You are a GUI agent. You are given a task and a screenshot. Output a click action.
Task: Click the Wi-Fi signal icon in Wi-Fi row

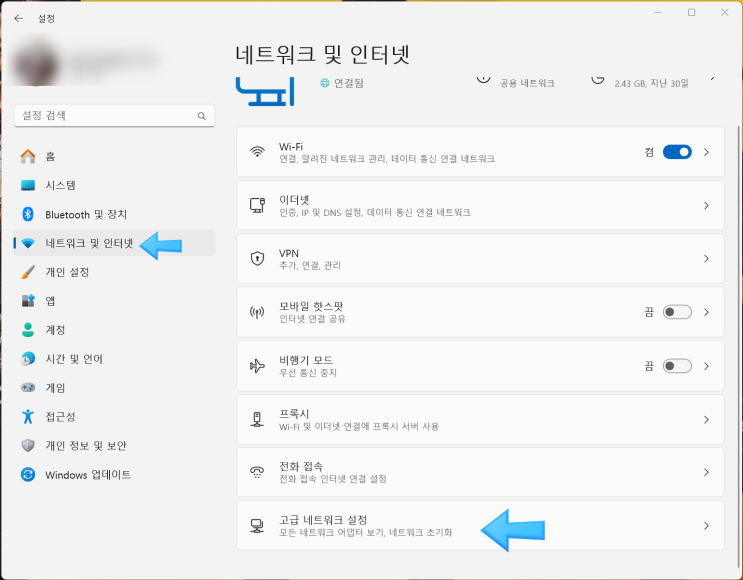tap(257, 152)
